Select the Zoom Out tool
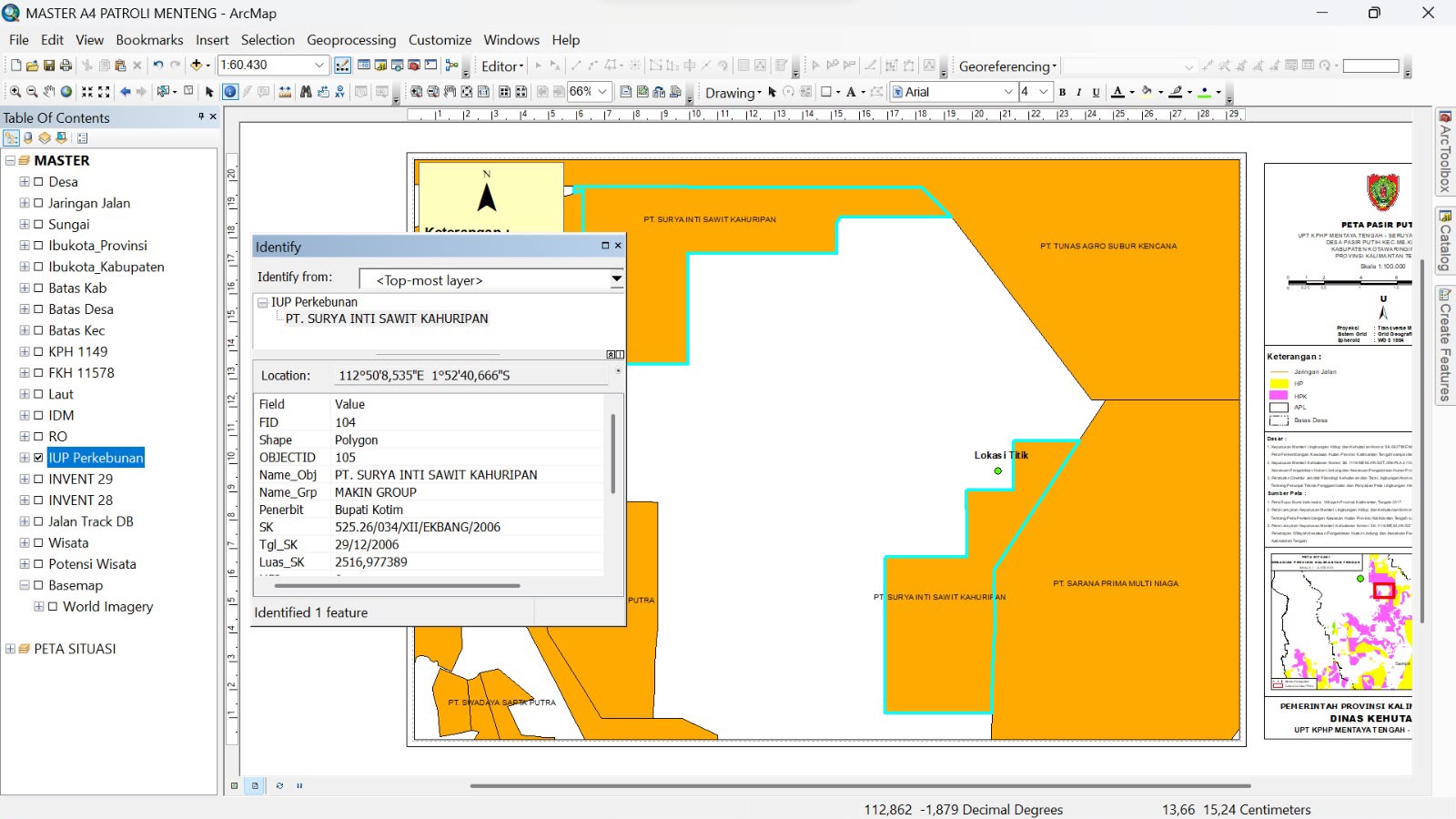The width and height of the screenshot is (1456, 819). pyautogui.click(x=32, y=92)
